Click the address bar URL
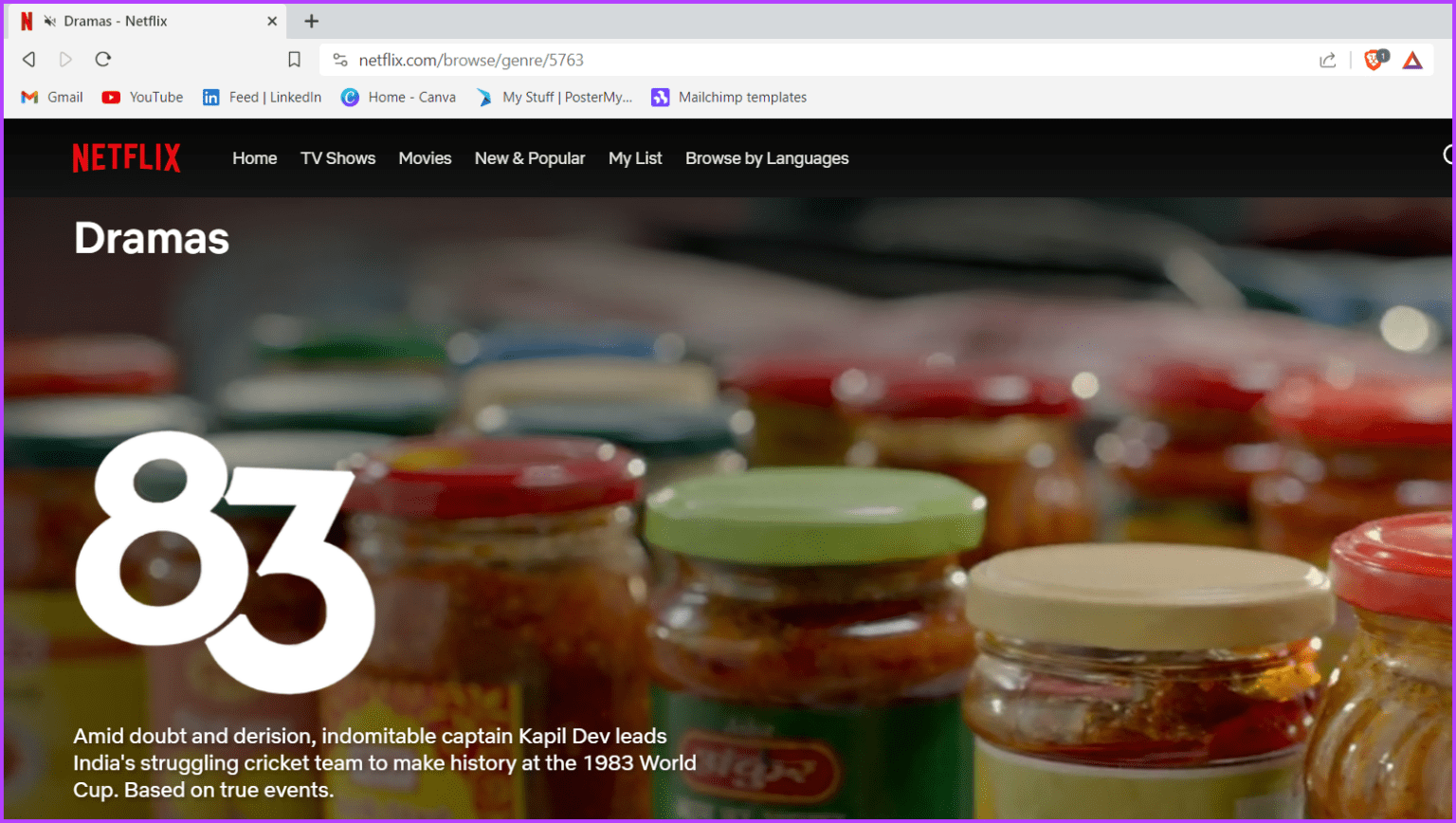 (x=471, y=60)
